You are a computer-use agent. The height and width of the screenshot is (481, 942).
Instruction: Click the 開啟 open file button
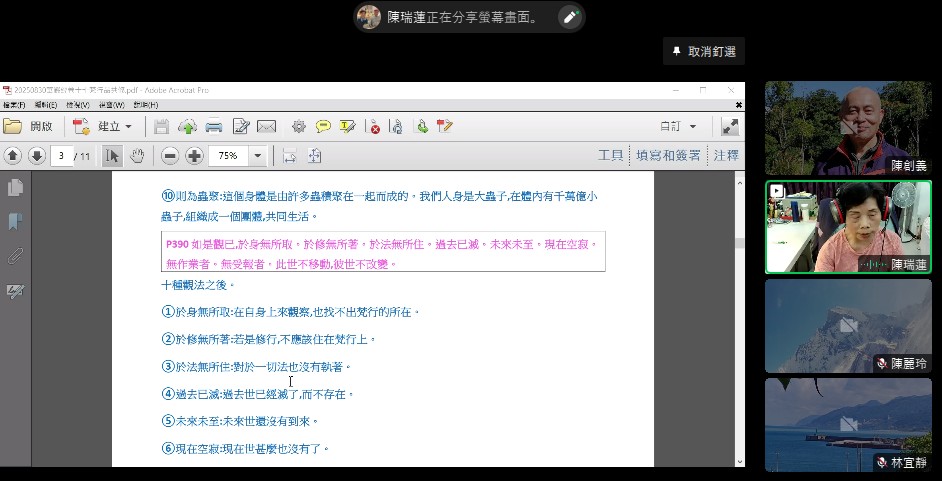pos(29,127)
